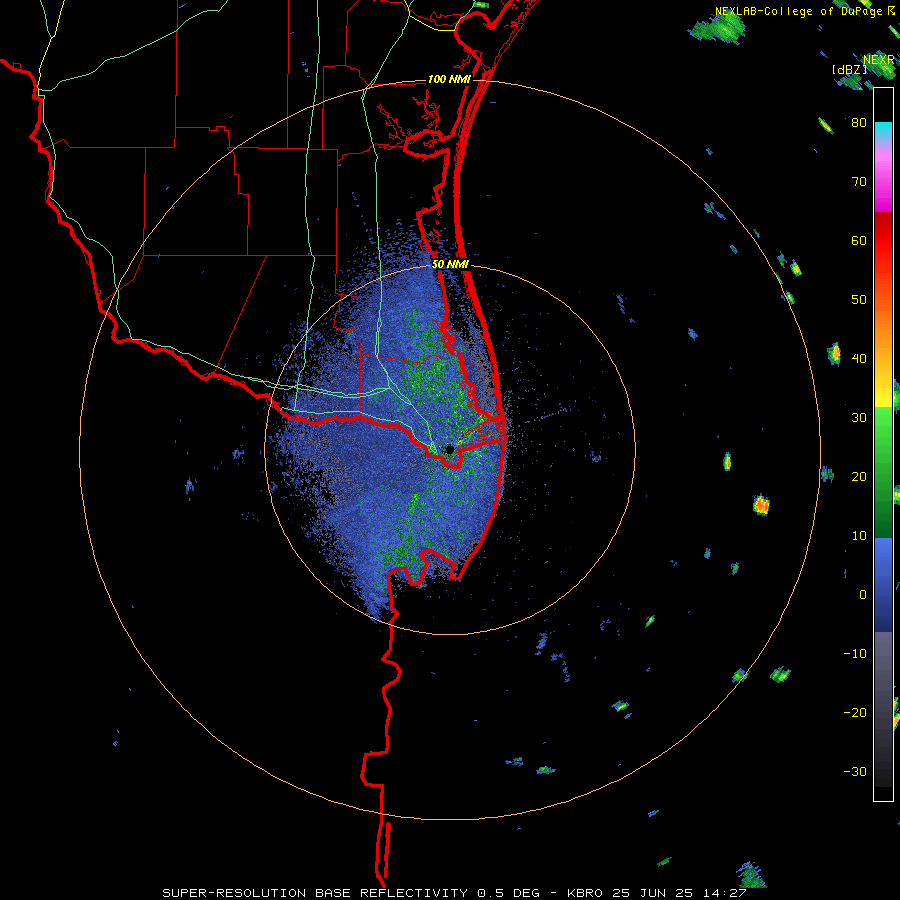Click the 50 NMI range ring label
The image size is (900, 900).
tap(451, 265)
